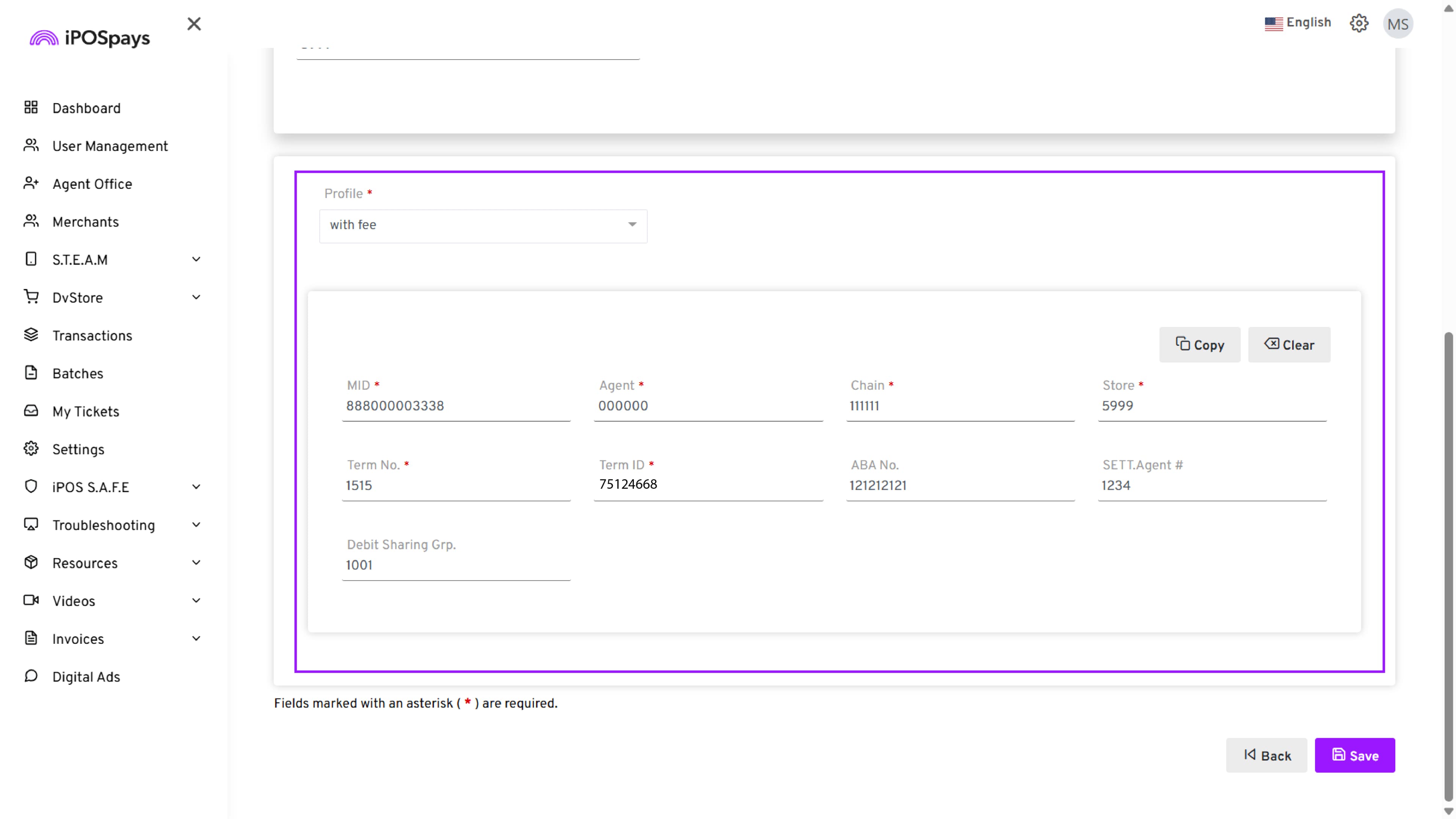Open the Merchants menu item
Viewport: 1456px width, 819px height.
[85, 221]
